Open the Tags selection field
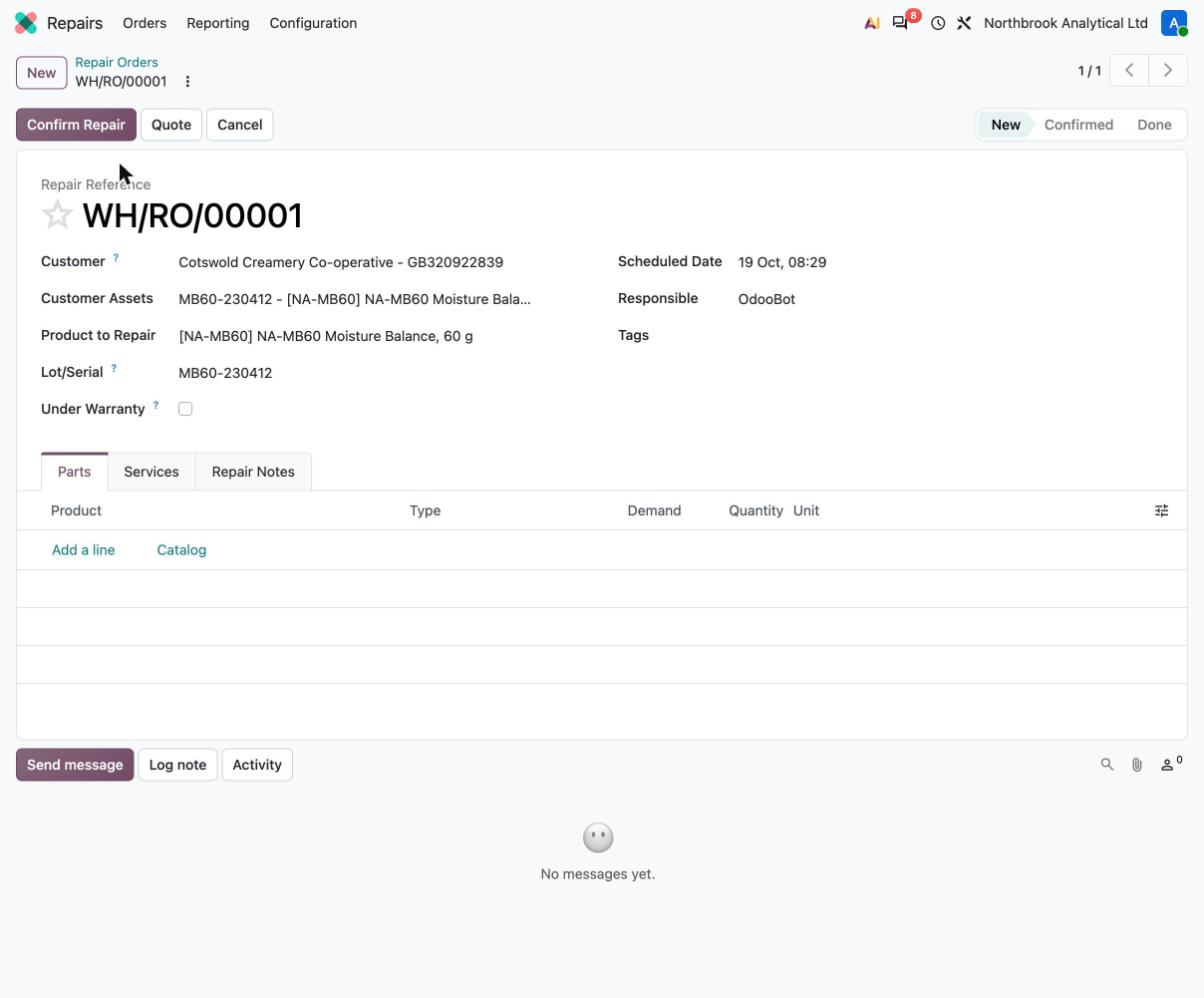The width and height of the screenshot is (1204, 998). [949, 336]
